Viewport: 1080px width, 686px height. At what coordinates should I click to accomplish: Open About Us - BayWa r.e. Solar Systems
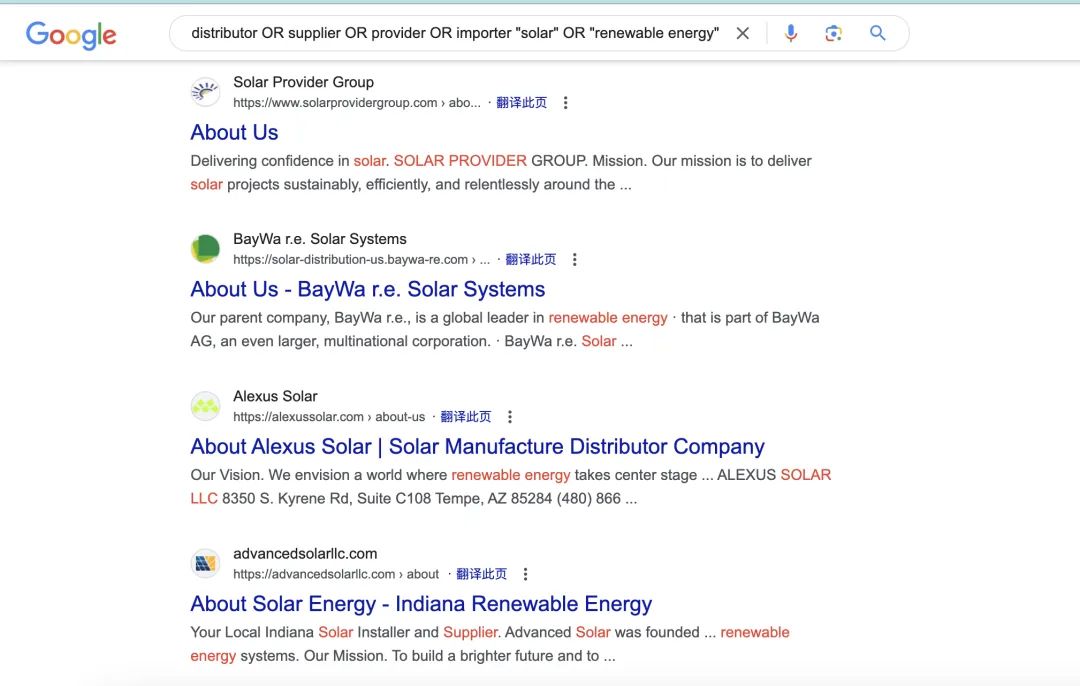point(367,290)
